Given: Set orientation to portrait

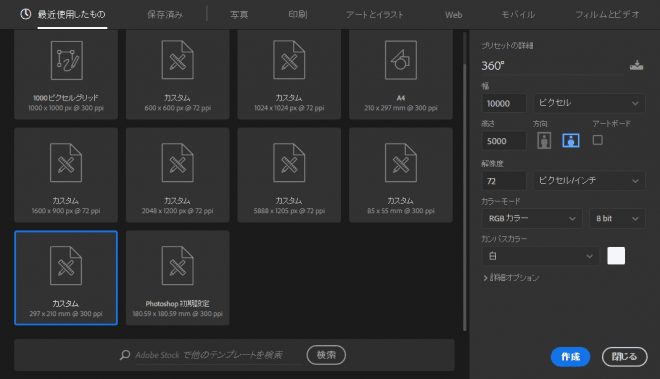Looking at the screenshot, I should point(544,140).
